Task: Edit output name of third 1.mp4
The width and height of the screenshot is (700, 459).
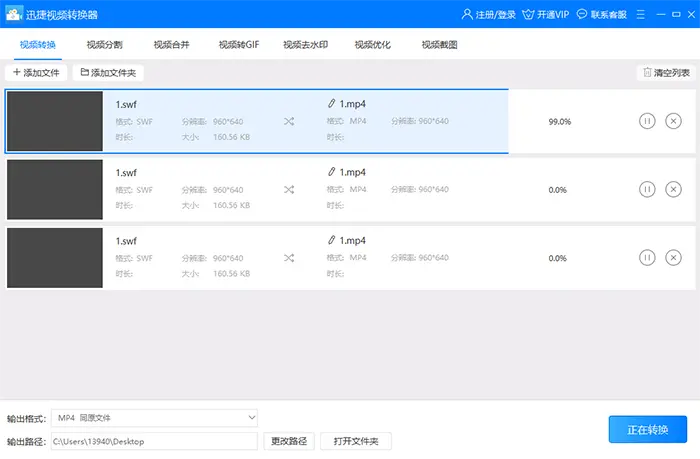Action: point(331,240)
